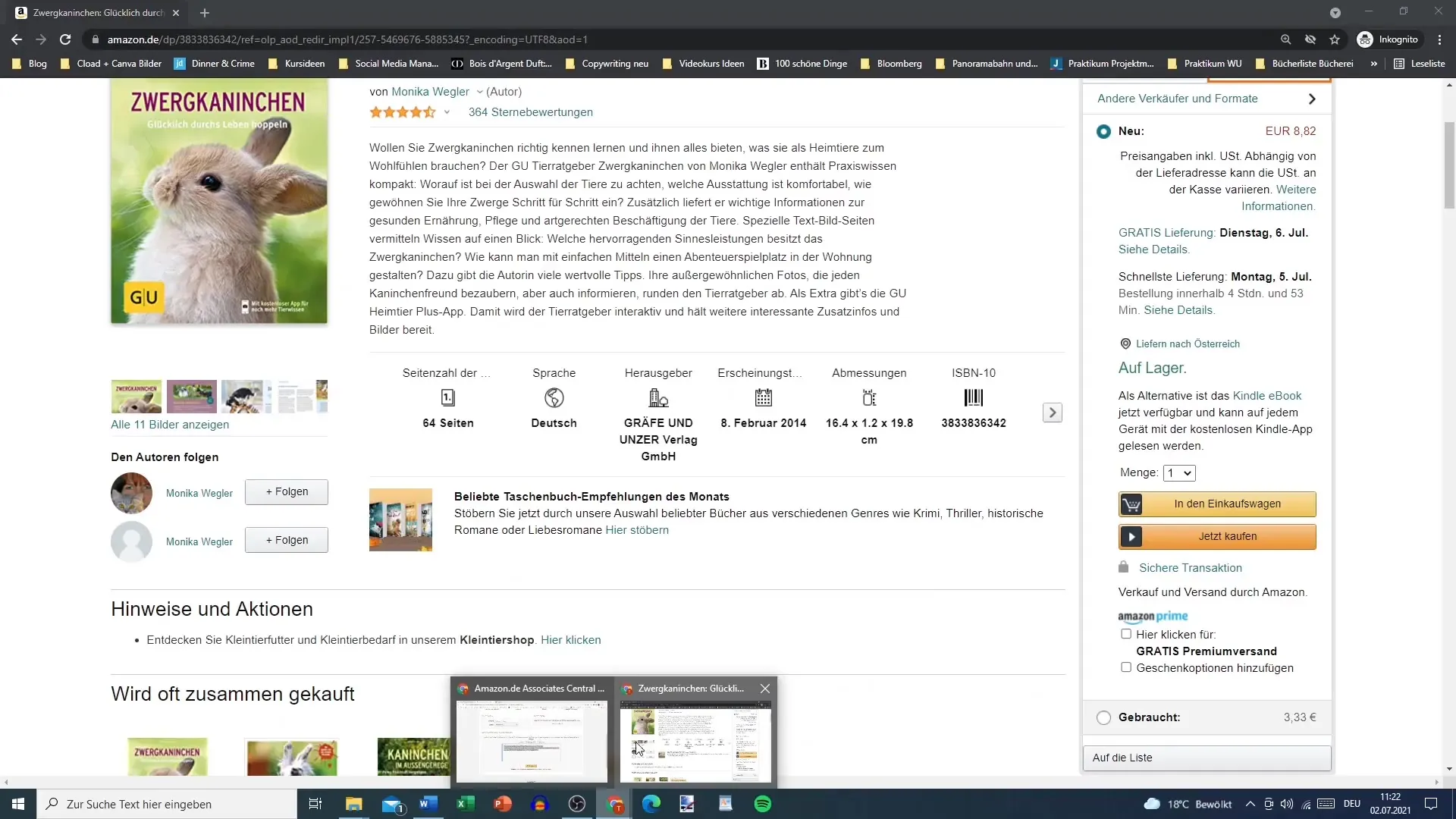
Task: Click the ISBN-10 barcode icon
Action: pyautogui.click(x=974, y=397)
